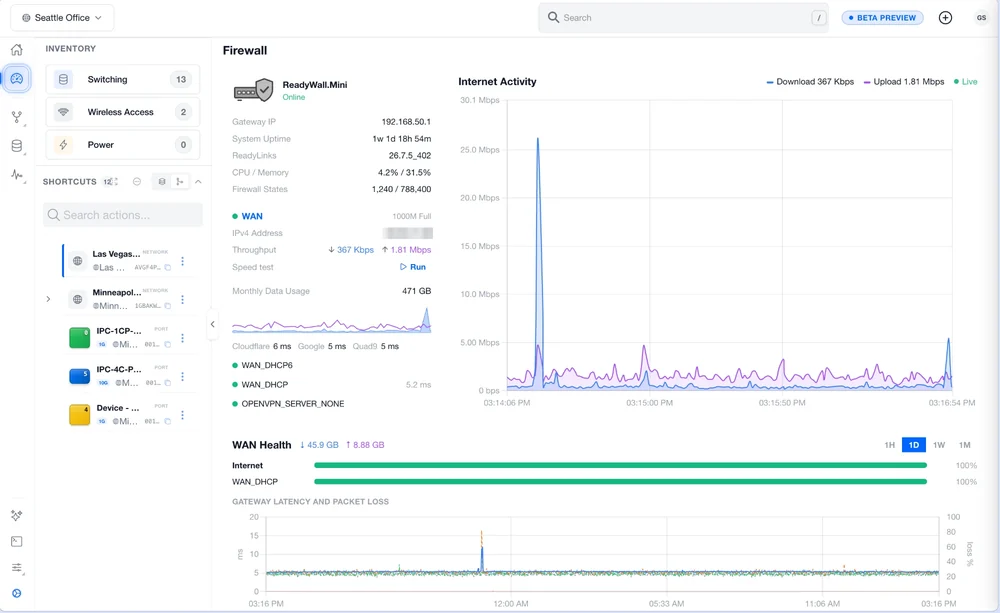Click the monthly data usage sparkline

pyautogui.click(x=331, y=320)
